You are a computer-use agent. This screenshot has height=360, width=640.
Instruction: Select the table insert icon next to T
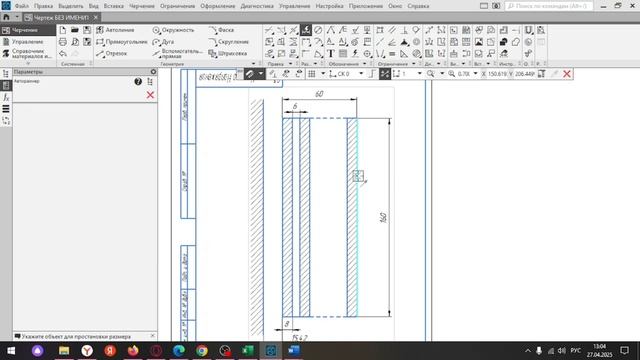(x=343, y=53)
